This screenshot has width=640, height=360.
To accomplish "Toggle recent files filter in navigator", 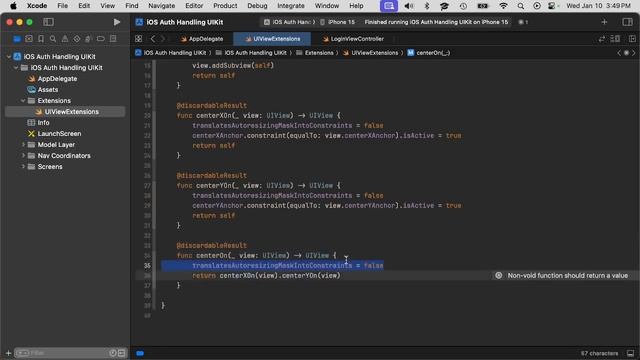I will (113, 353).
